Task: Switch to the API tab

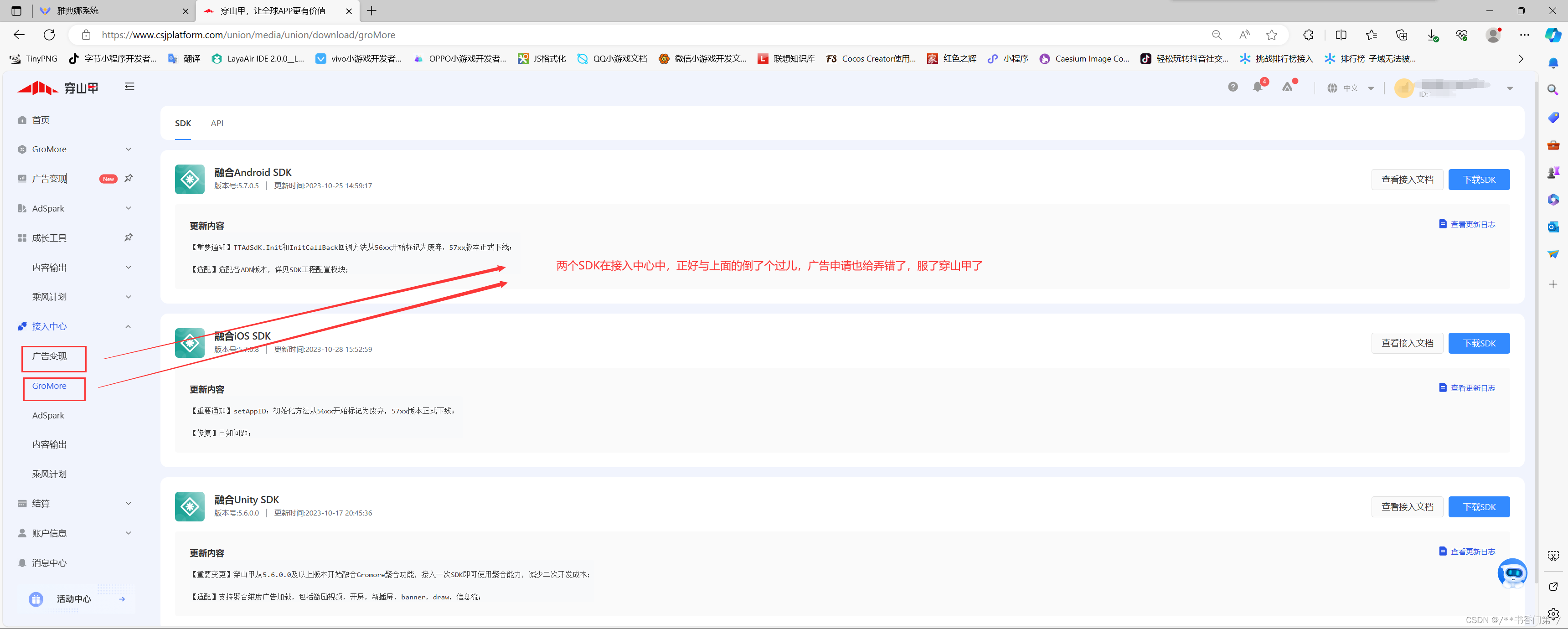Action: click(217, 123)
